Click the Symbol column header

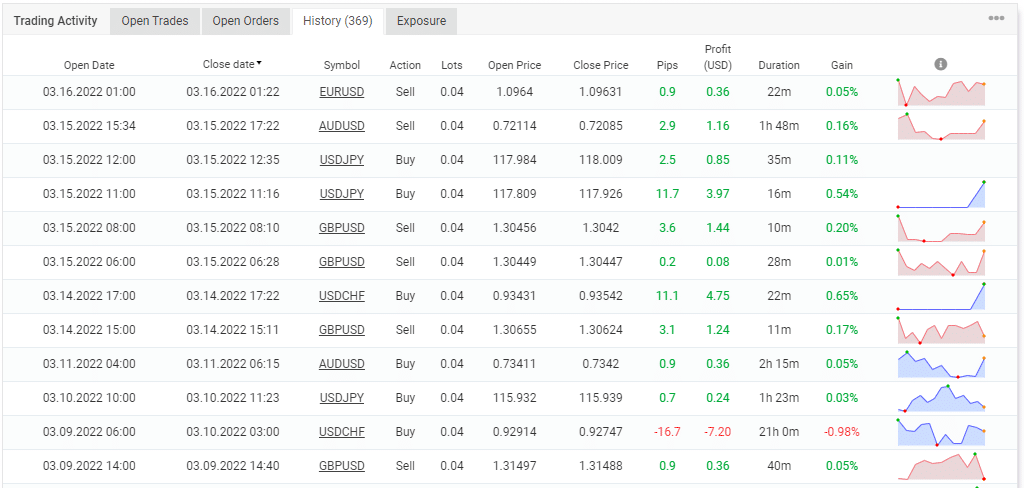click(342, 65)
